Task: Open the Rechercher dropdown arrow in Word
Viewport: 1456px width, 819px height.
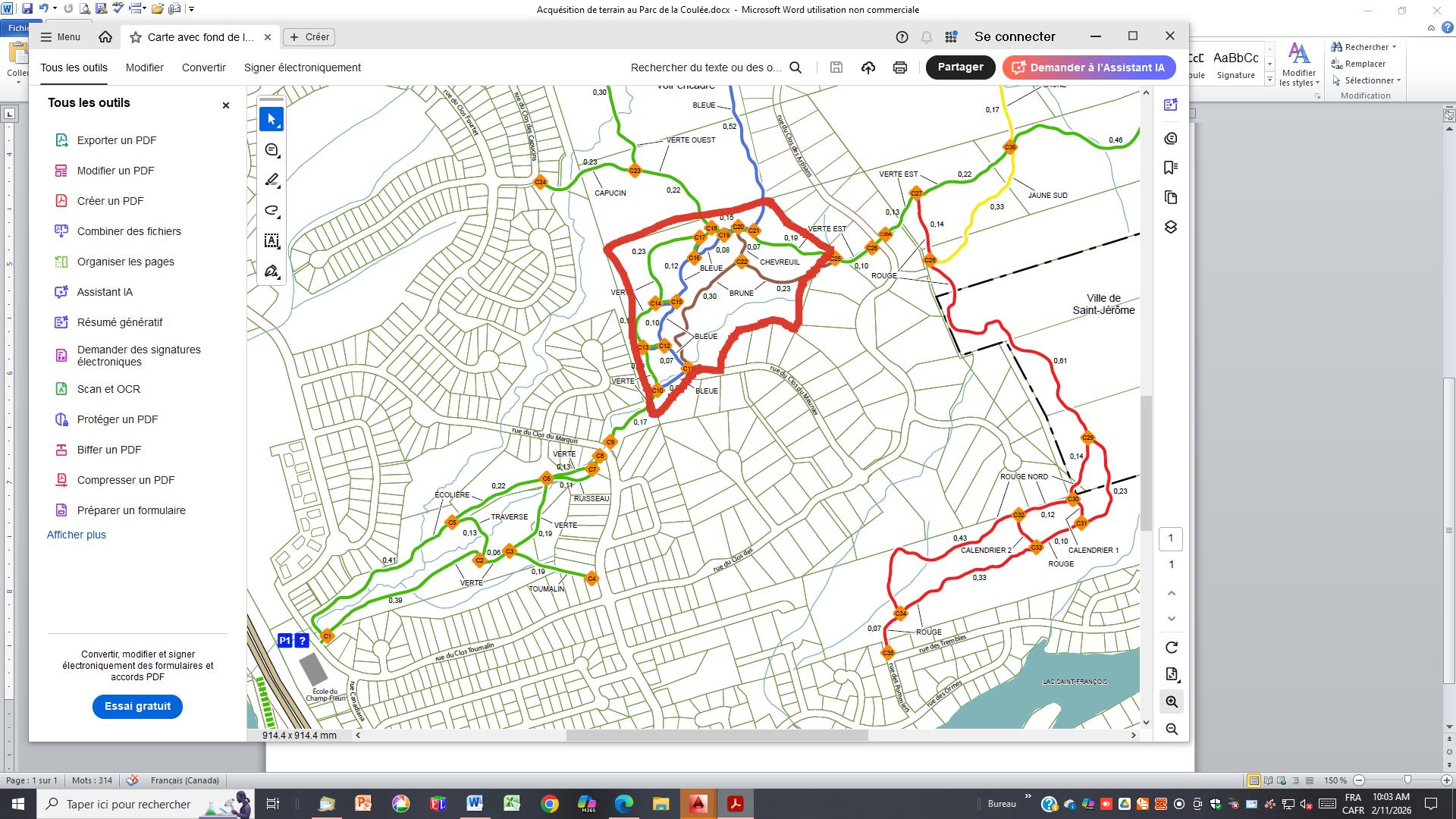Action: [x=1394, y=47]
